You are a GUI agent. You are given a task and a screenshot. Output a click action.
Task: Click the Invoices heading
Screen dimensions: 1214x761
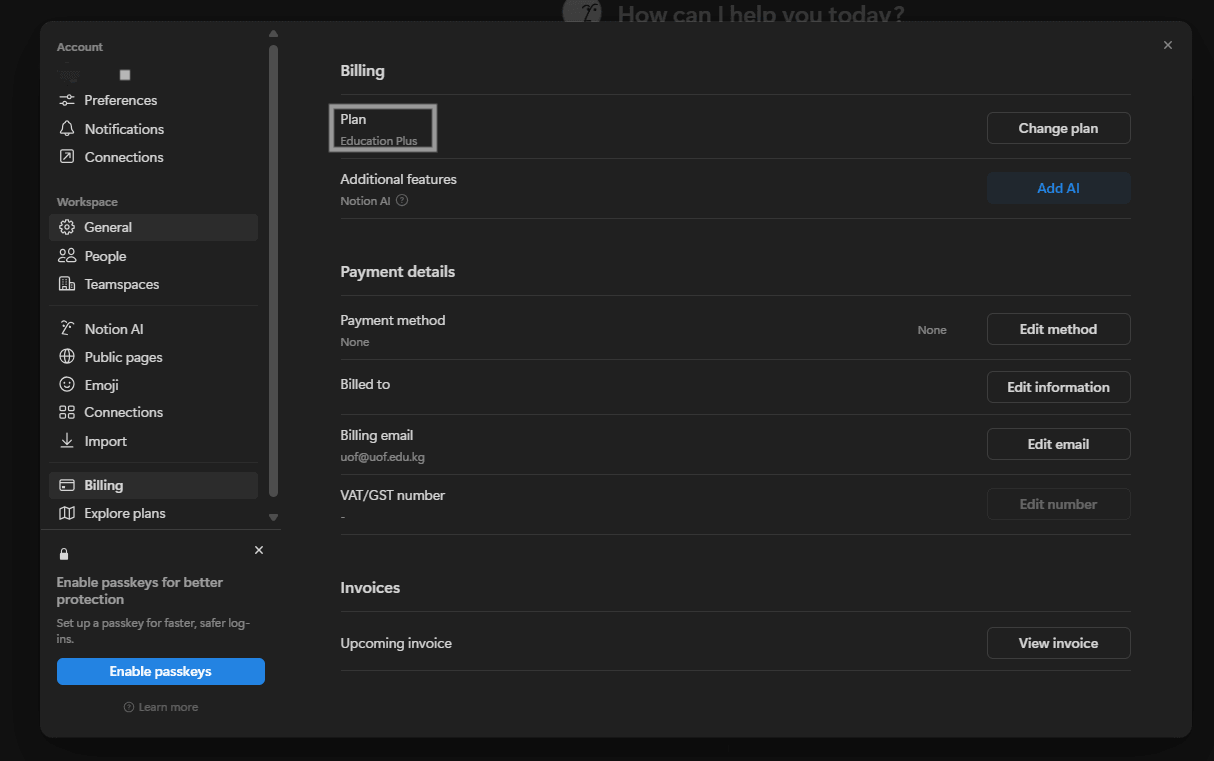coord(370,588)
